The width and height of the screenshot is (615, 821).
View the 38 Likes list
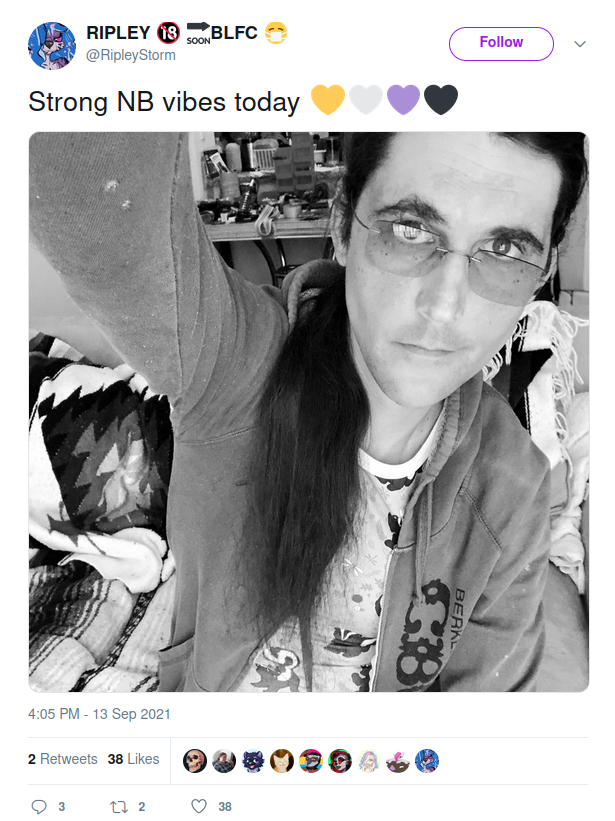click(133, 759)
